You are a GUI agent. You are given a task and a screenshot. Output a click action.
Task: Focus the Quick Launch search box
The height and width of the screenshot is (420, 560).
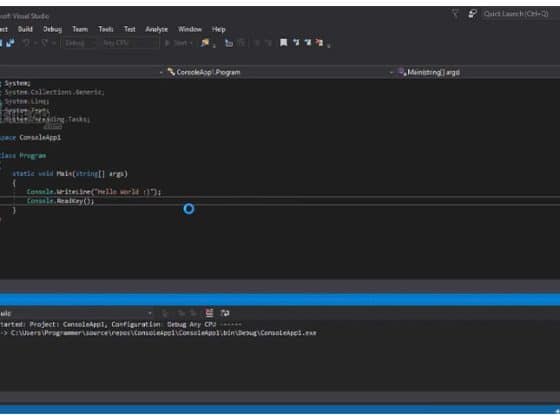point(516,14)
